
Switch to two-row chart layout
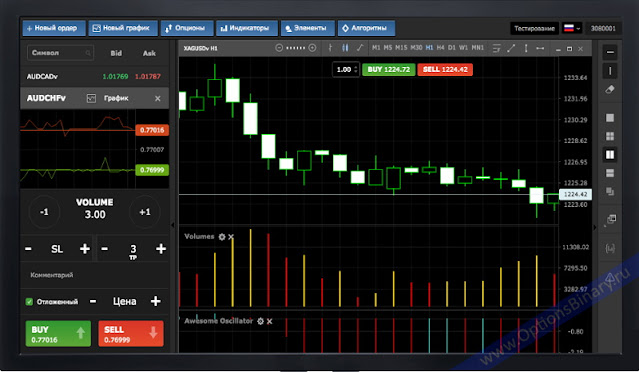pos(610,173)
